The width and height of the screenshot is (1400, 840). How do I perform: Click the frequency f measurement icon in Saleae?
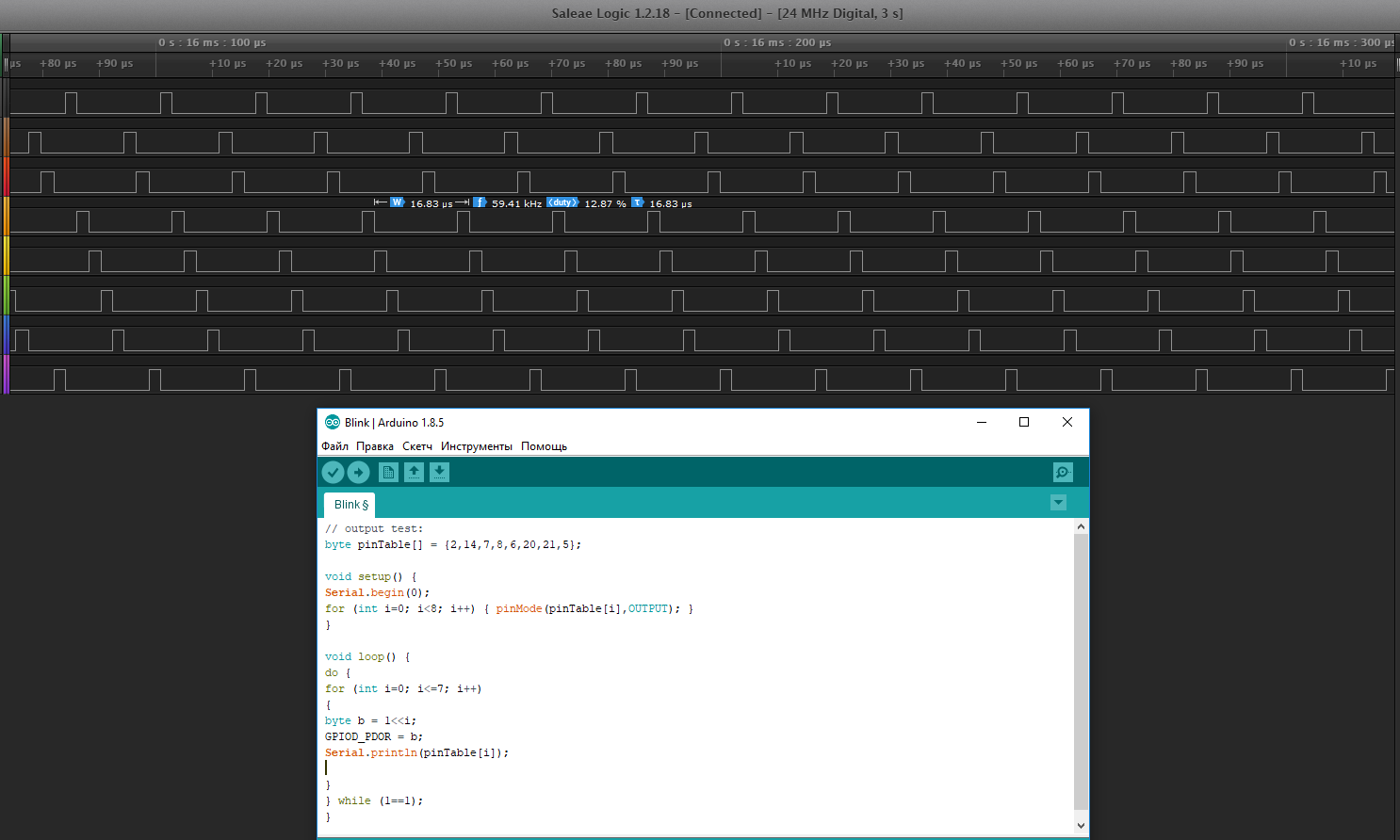click(480, 202)
